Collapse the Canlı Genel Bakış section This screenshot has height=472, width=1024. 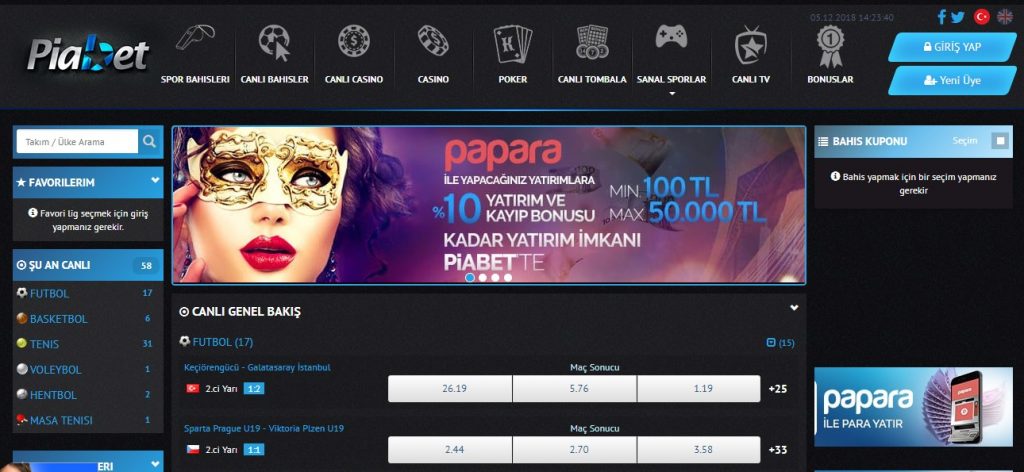tap(794, 307)
